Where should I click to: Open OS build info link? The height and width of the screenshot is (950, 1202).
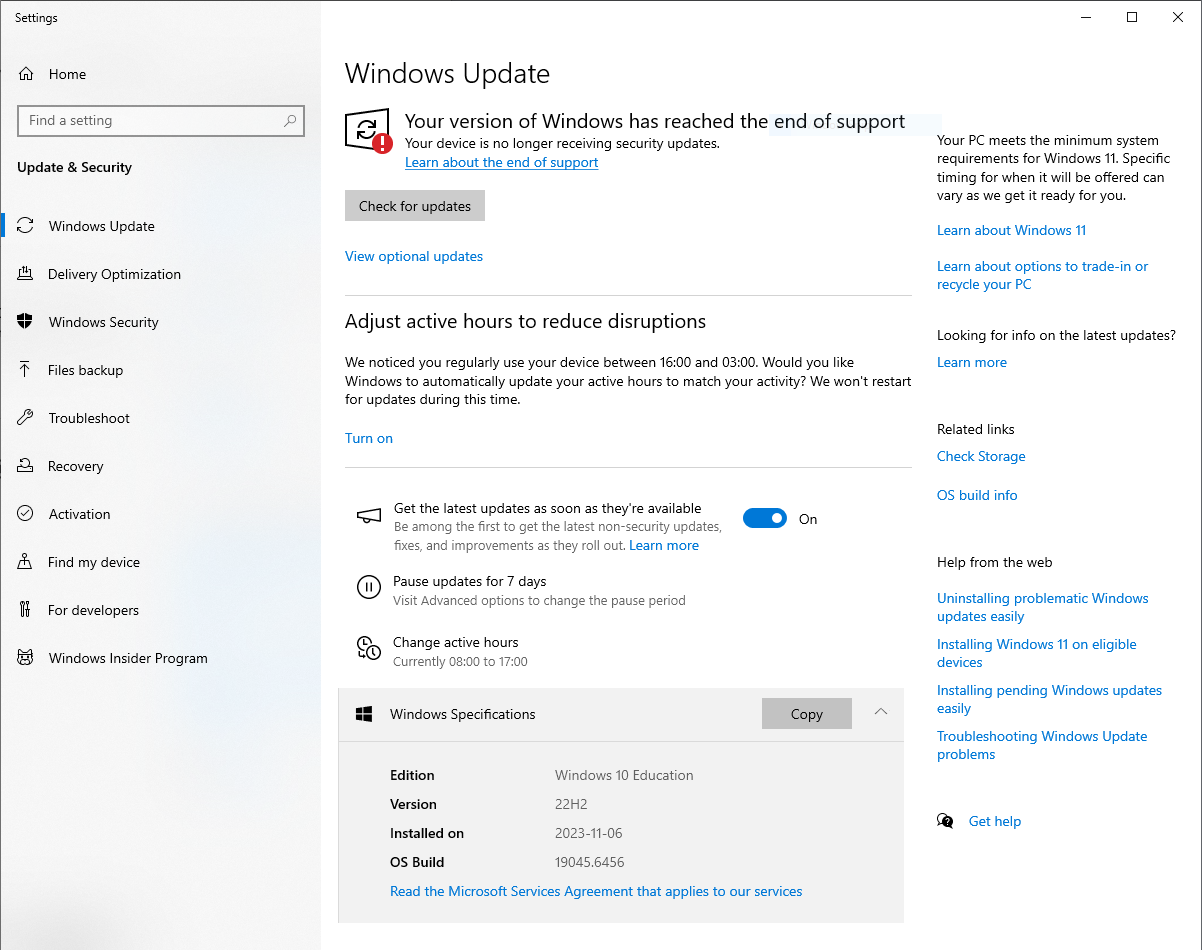pyautogui.click(x=977, y=495)
